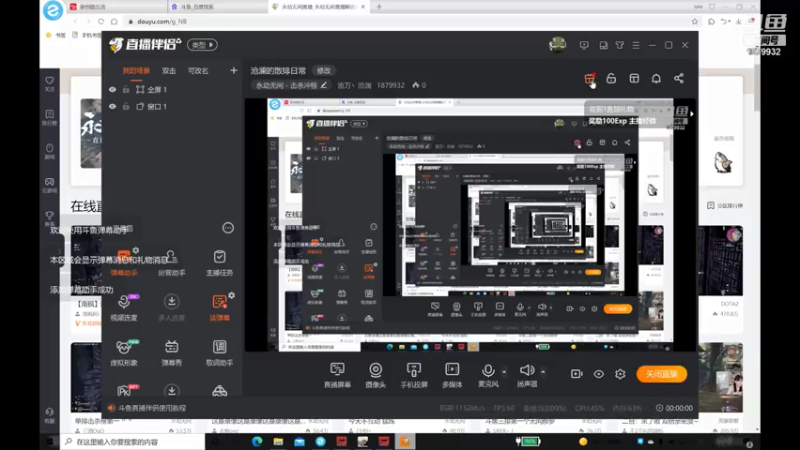
Task: Click the record video camera icon
Action: (577, 374)
